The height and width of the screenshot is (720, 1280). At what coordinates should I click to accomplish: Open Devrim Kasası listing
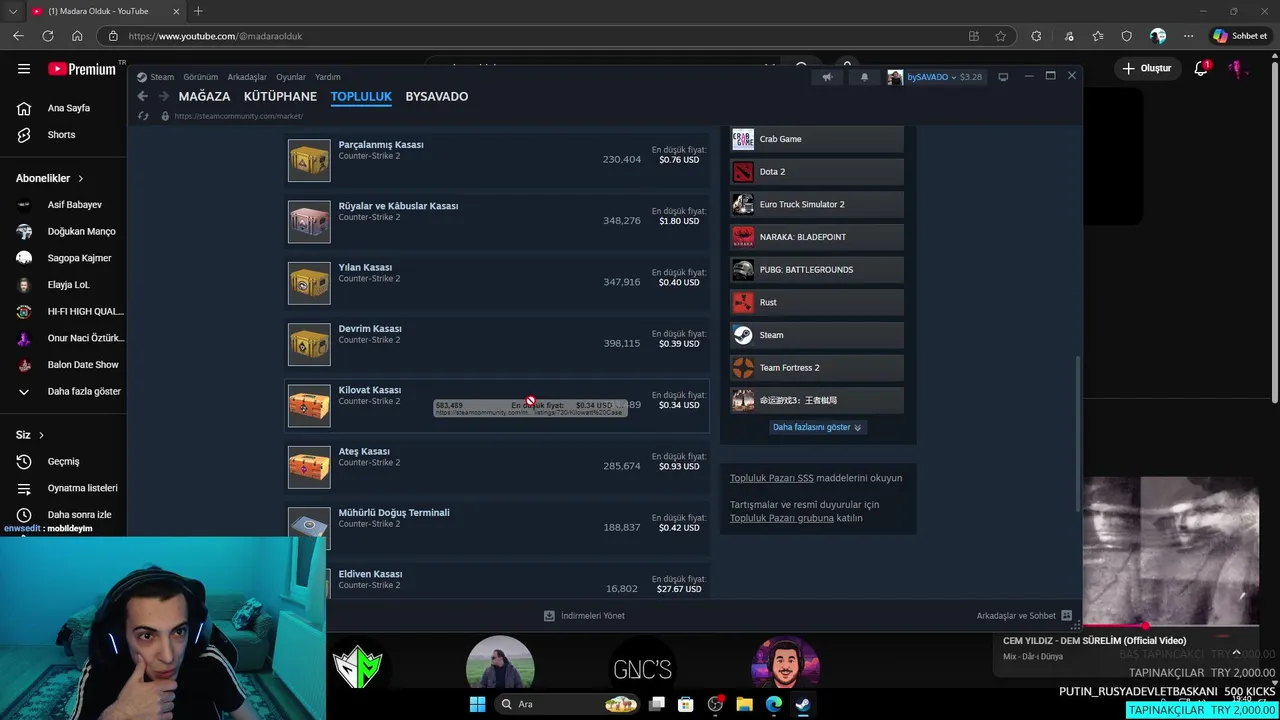pos(497,344)
